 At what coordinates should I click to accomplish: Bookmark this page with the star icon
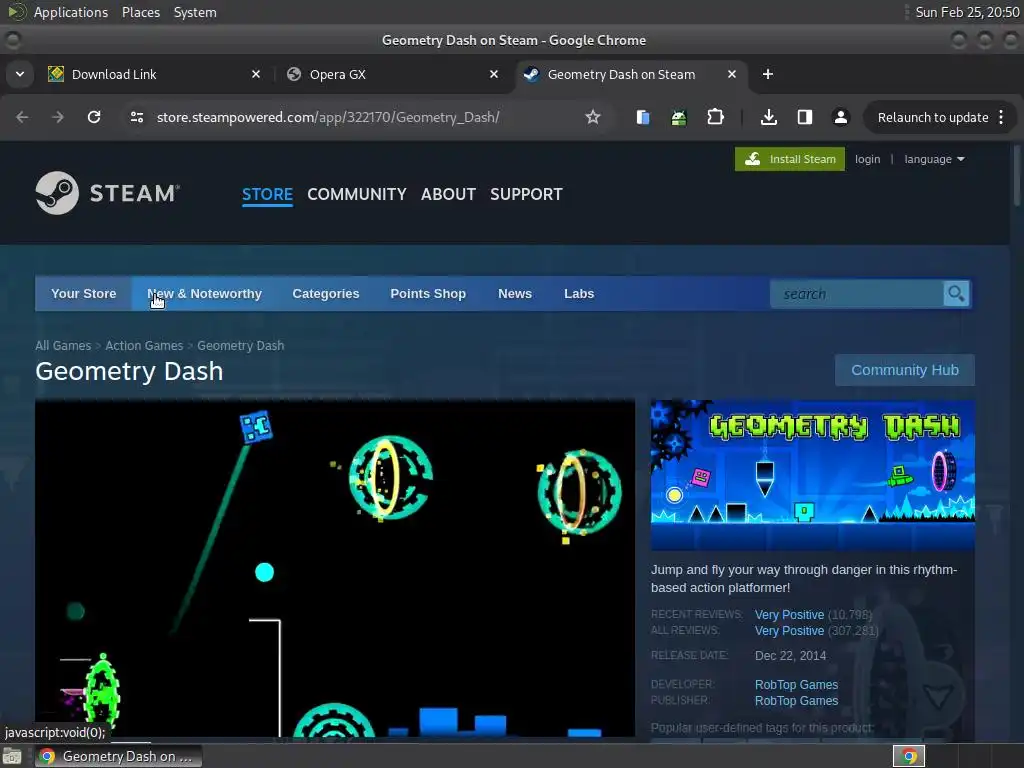592,117
